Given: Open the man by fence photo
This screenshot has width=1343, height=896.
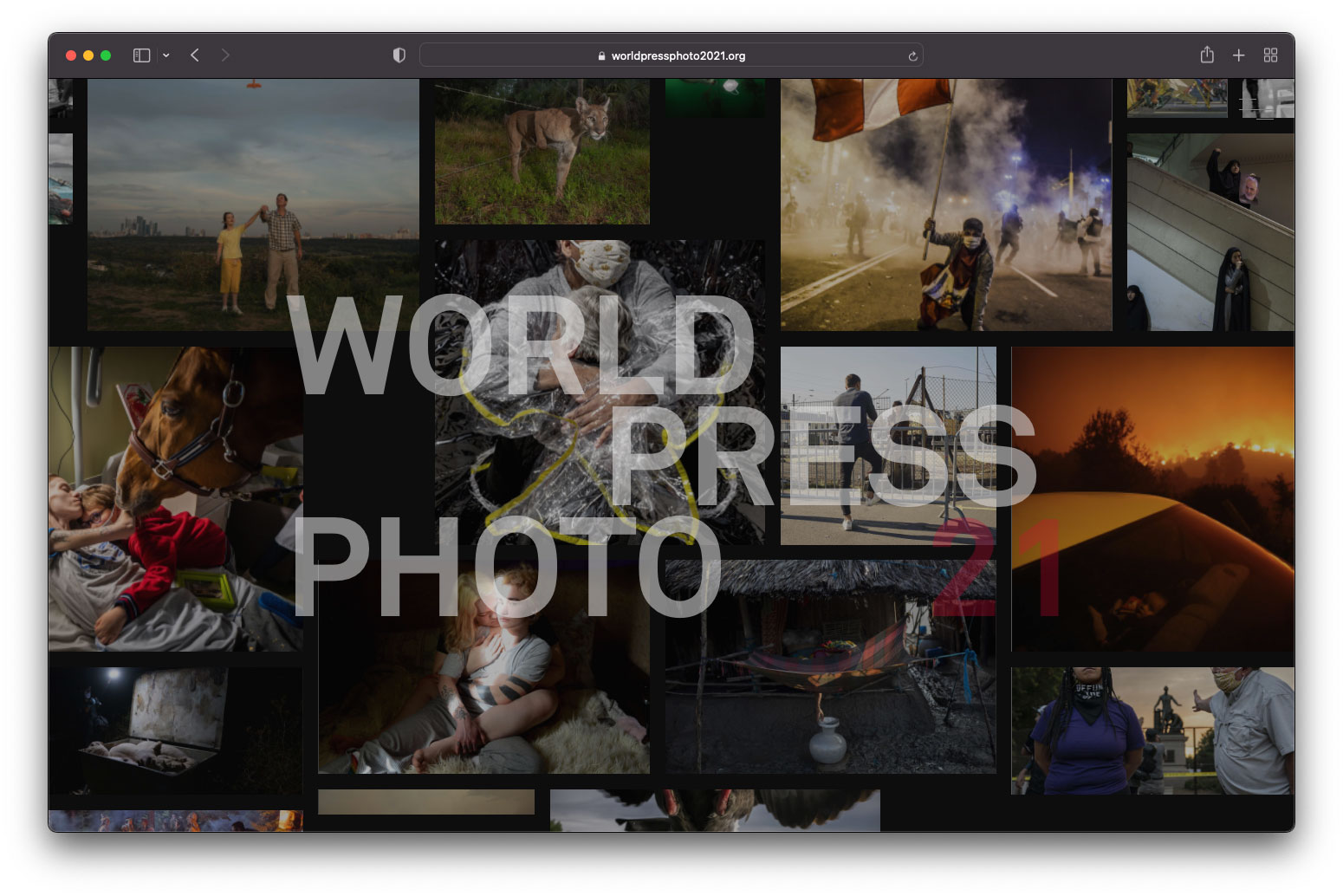Looking at the screenshot, I should point(888,446).
